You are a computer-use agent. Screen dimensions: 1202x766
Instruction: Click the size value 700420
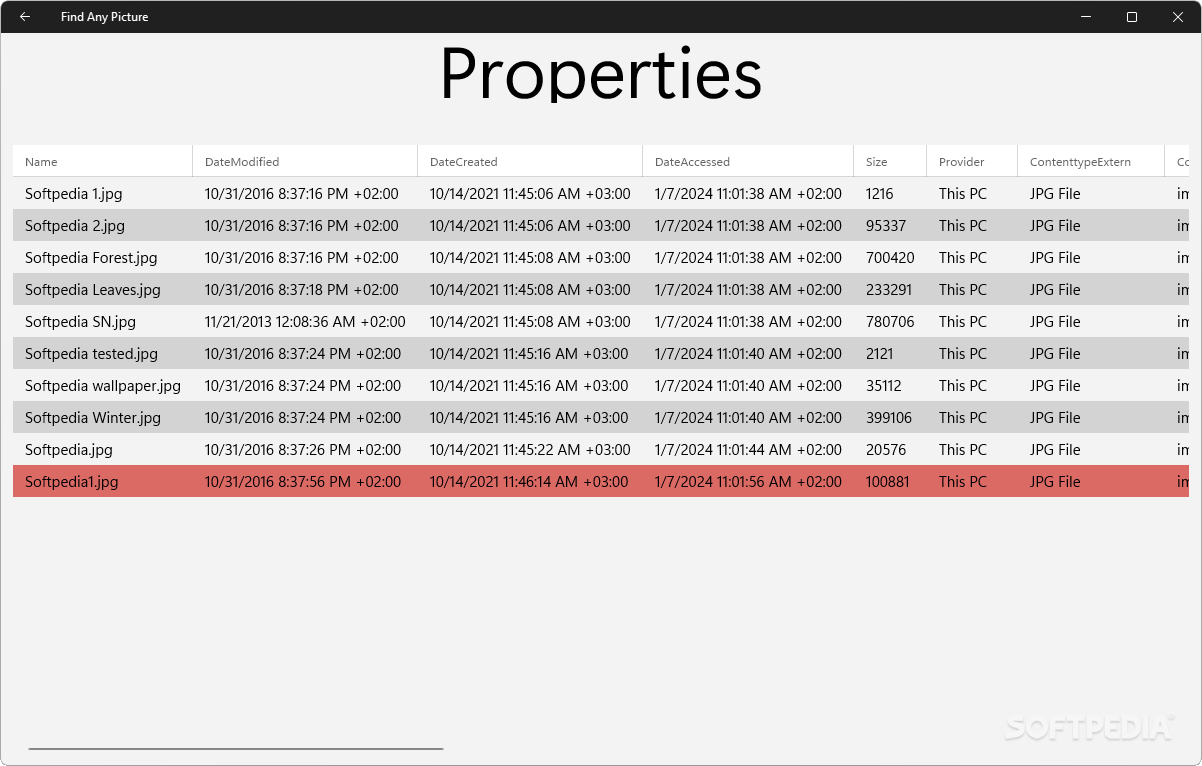[x=890, y=258]
